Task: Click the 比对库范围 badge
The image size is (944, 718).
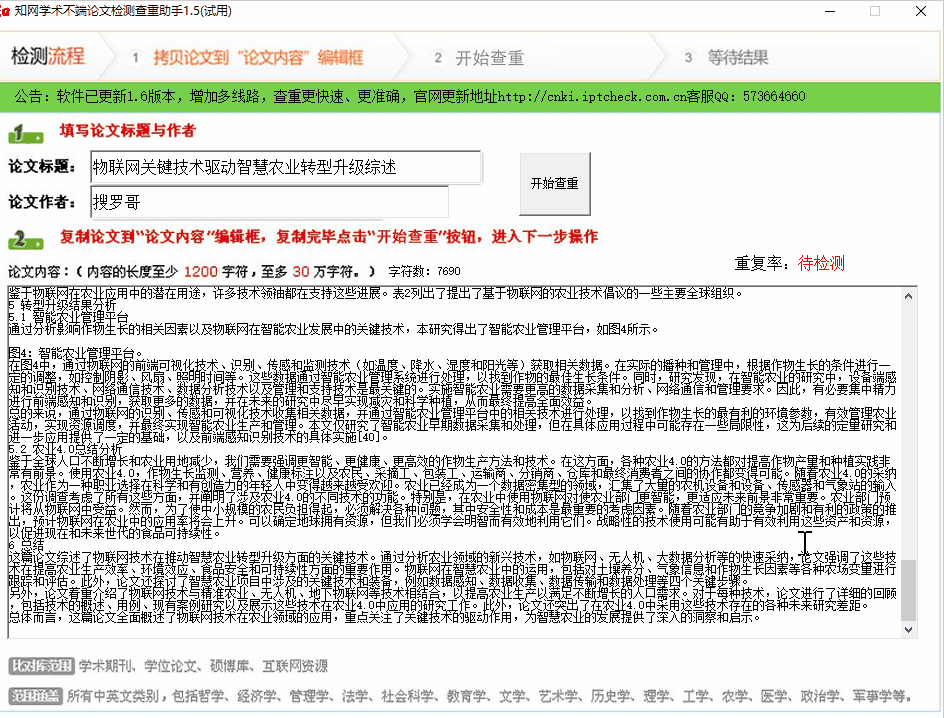Action: coord(42,666)
